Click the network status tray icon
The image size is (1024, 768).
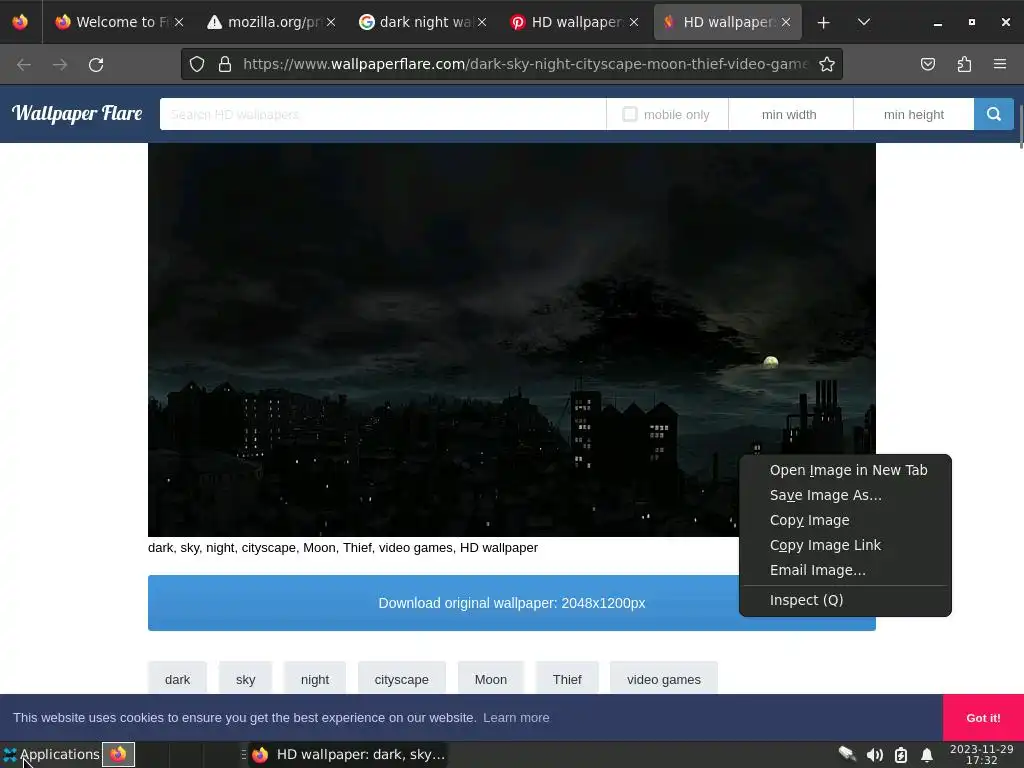(x=847, y=755)
